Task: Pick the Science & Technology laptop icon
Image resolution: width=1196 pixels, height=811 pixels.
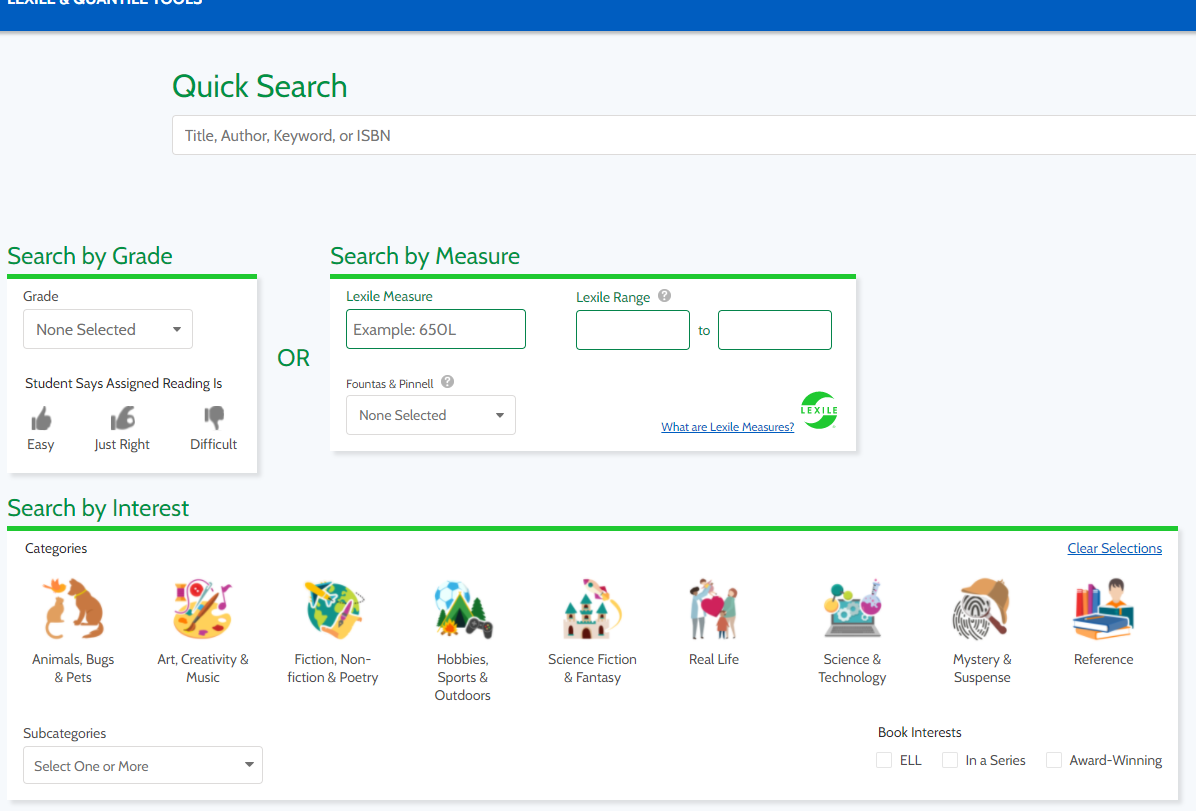Action: (852, 609)
